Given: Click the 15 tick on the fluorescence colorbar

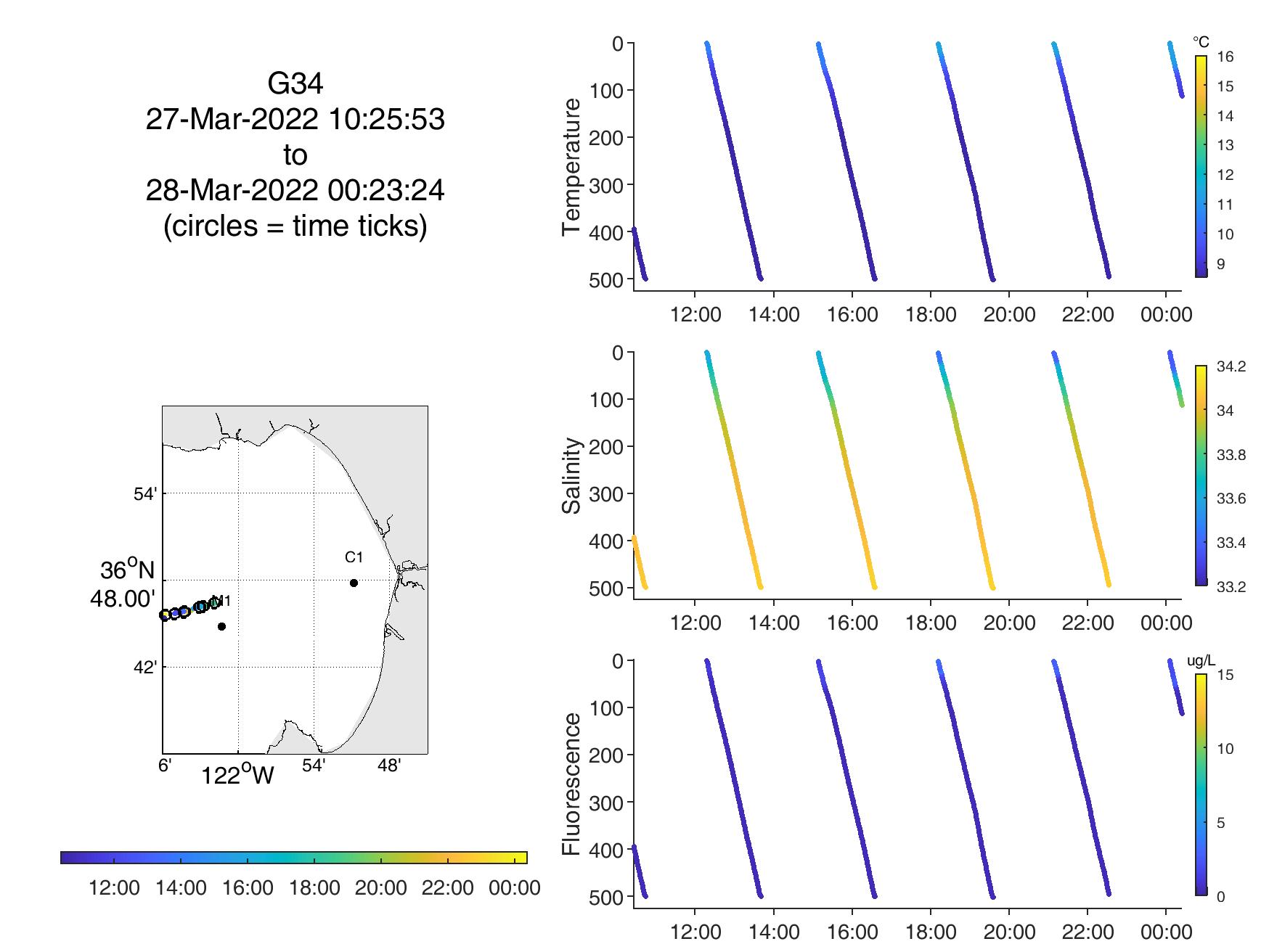Looking at the screenshot, I should [1225, 675].
